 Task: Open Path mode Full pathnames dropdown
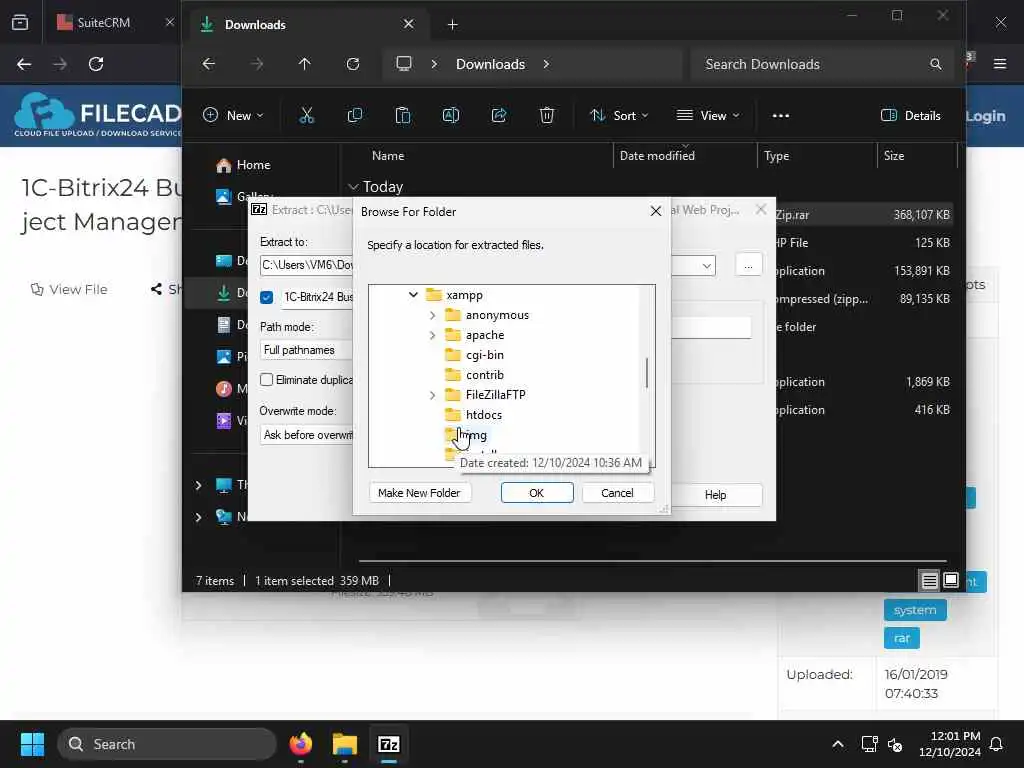pyautogui.click(x=306, y=350)
